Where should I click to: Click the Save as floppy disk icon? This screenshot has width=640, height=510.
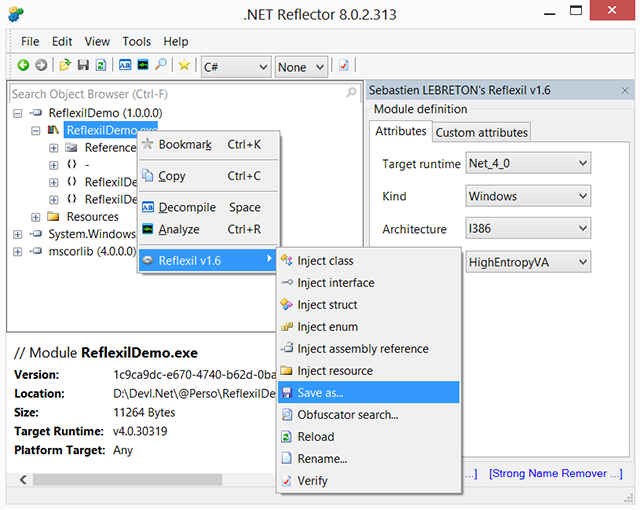287,392
